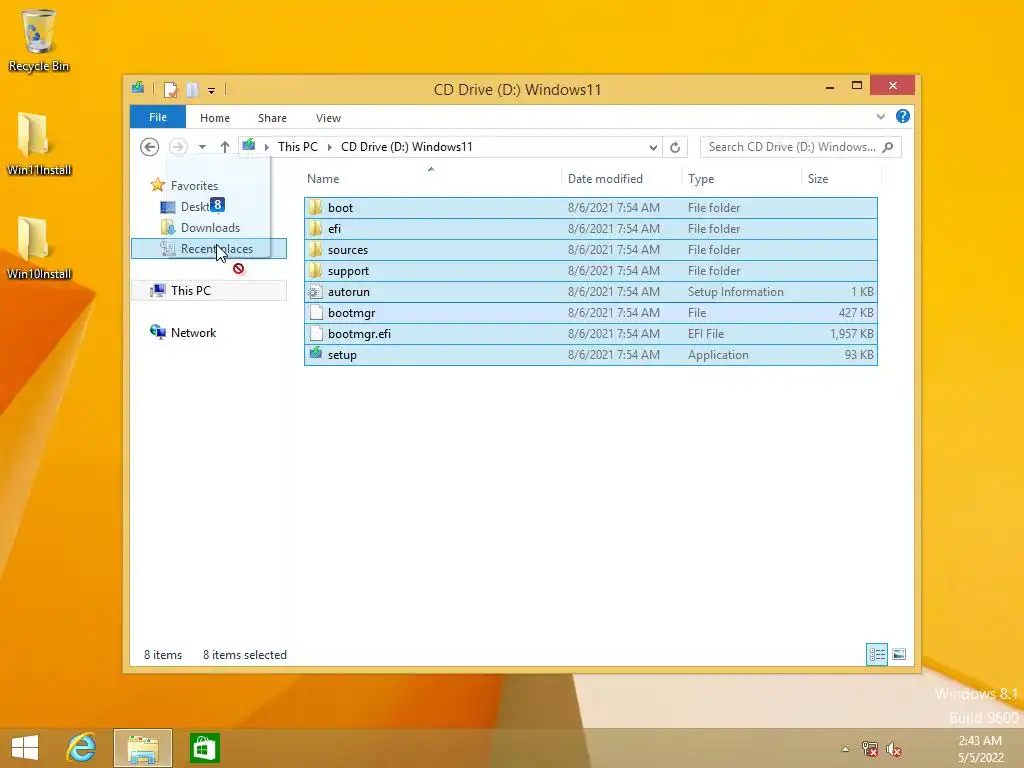Screen dimensions: 1024x768
Task: Select the support folder
Action: pyautogui.click(x=590, y=270)
